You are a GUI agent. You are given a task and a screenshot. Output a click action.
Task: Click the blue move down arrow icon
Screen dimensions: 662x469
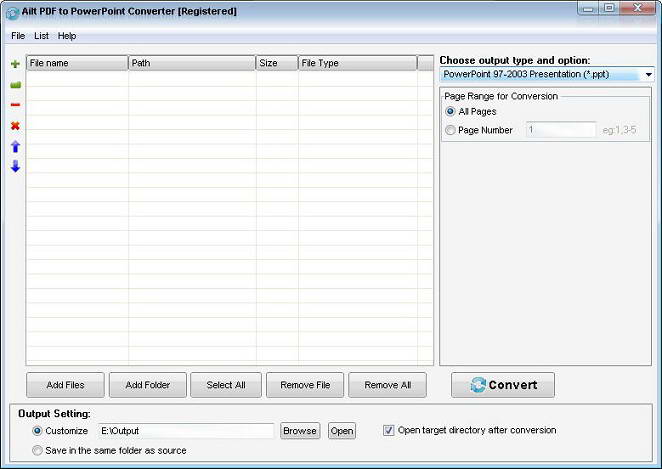[15, 166]
